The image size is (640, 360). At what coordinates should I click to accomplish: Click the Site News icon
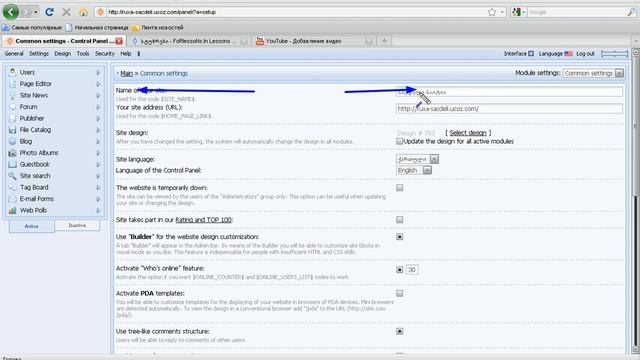13,95
